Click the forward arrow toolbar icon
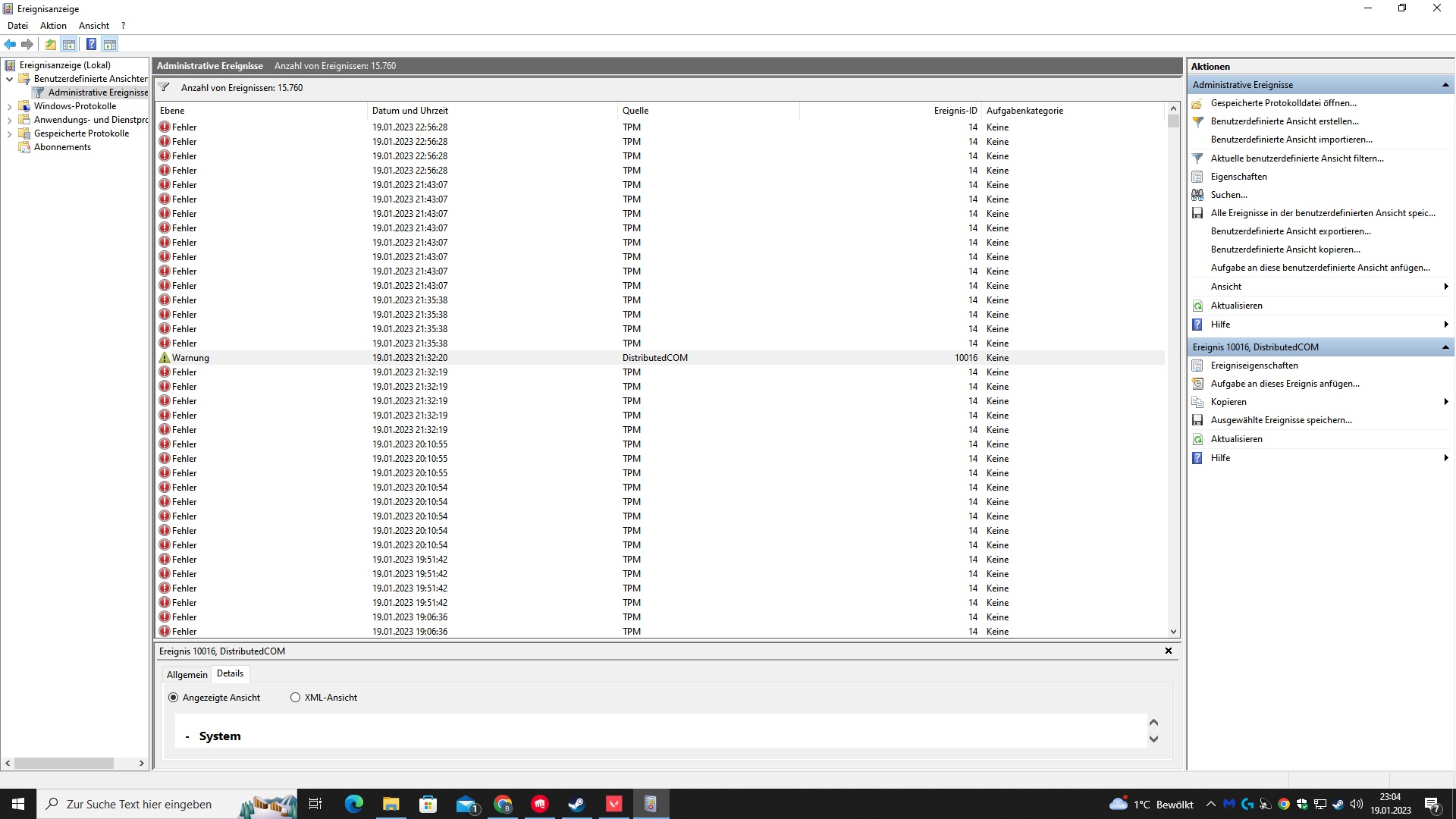The image size is (1456, 819). (x=27, y=44)
